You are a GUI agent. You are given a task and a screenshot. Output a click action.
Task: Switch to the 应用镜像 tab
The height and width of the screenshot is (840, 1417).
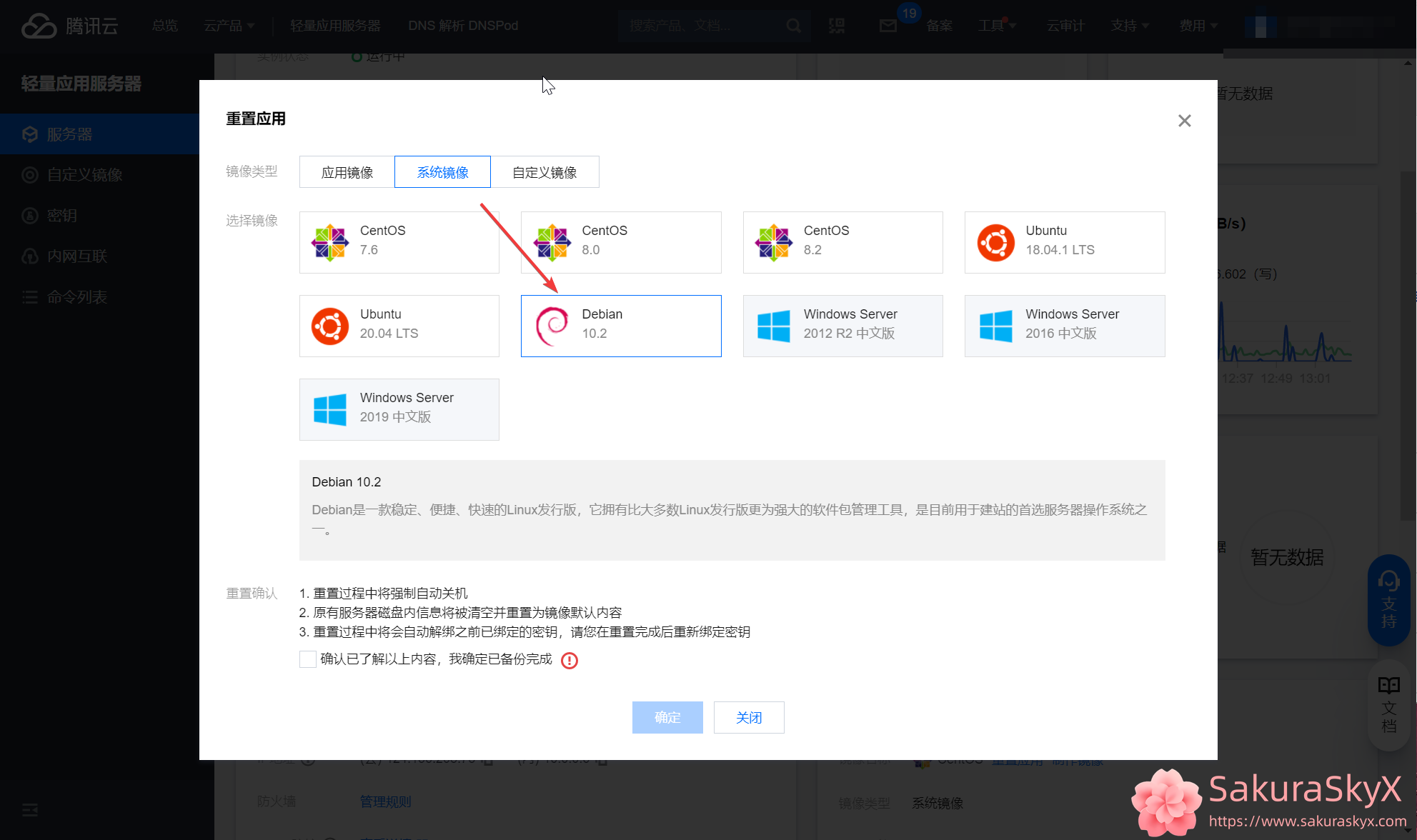[347, 172]
